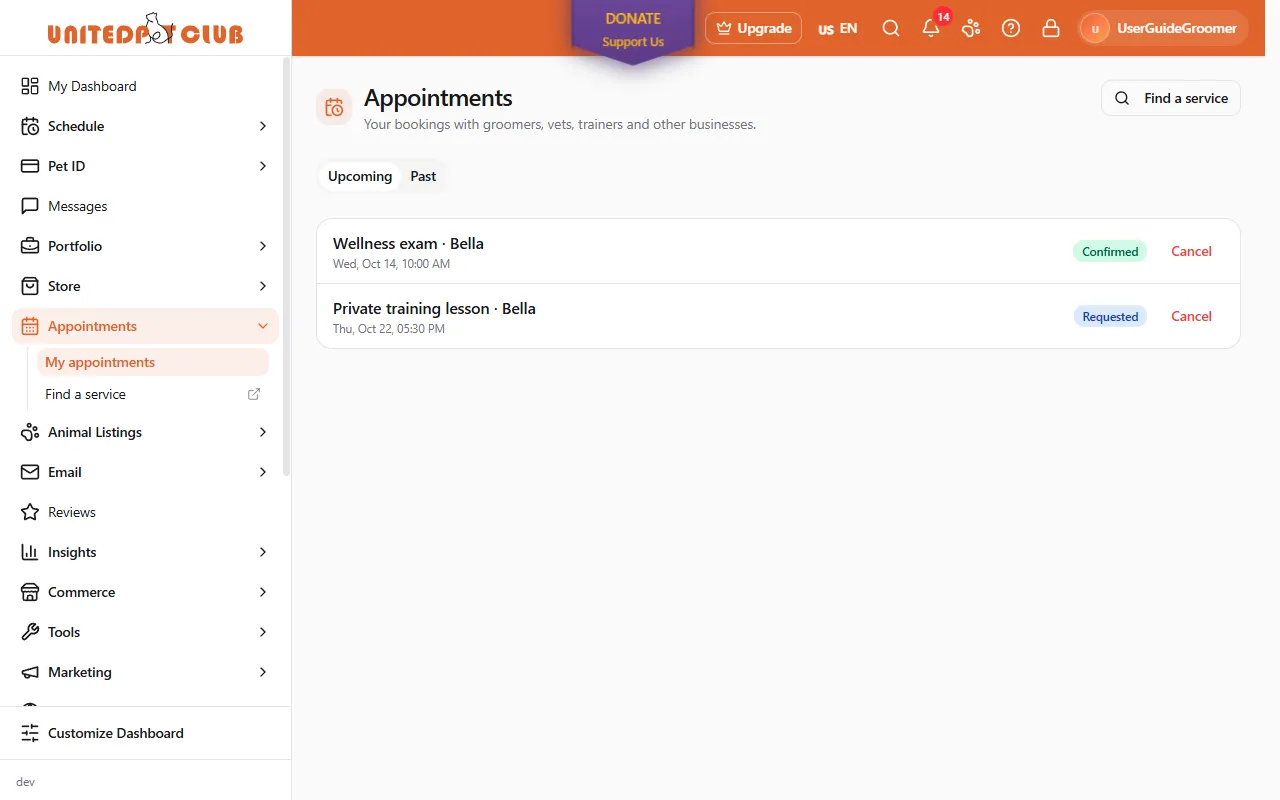Screen dimensions: 1280x800
Task: Click the My Dashboard grid icon
Action: coord(30,86)
